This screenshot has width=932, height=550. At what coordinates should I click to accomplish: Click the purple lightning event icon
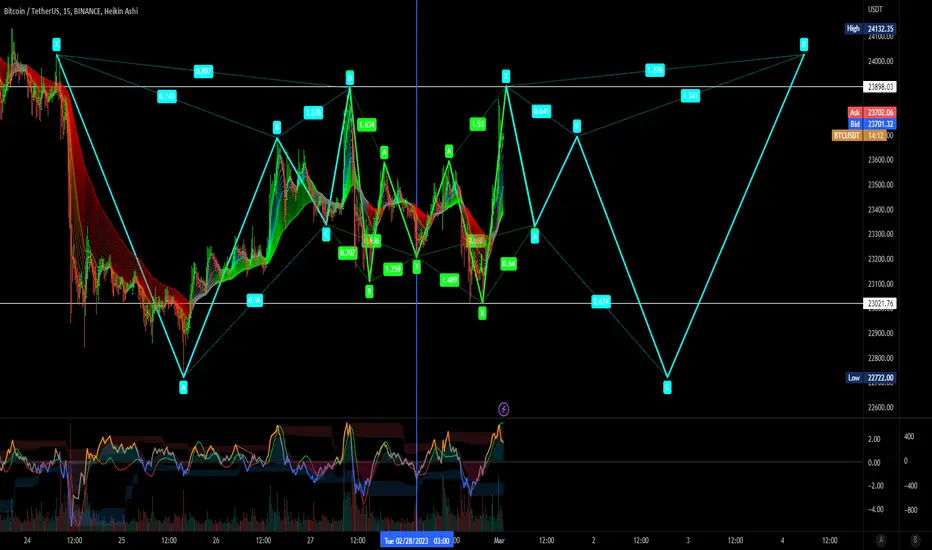[x=503, y=409]
